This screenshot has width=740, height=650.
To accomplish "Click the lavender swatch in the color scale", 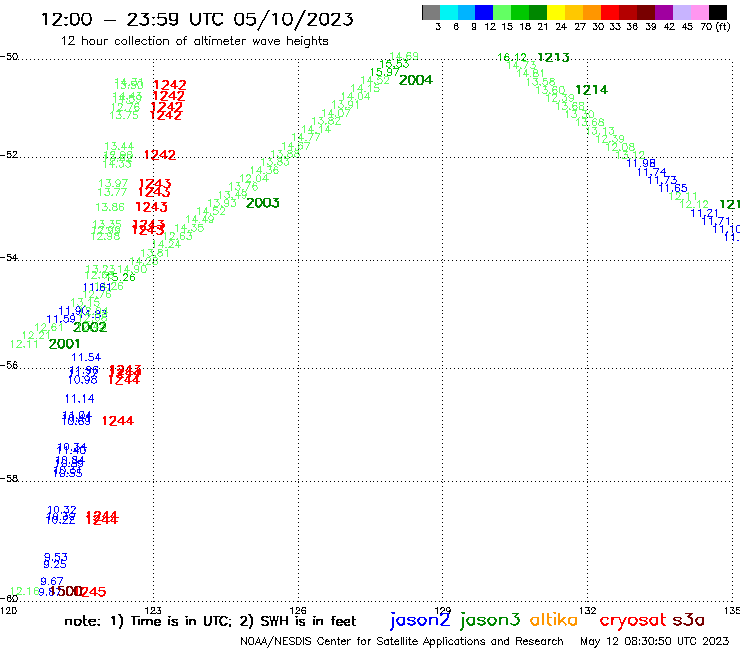I will pos(681,13).
